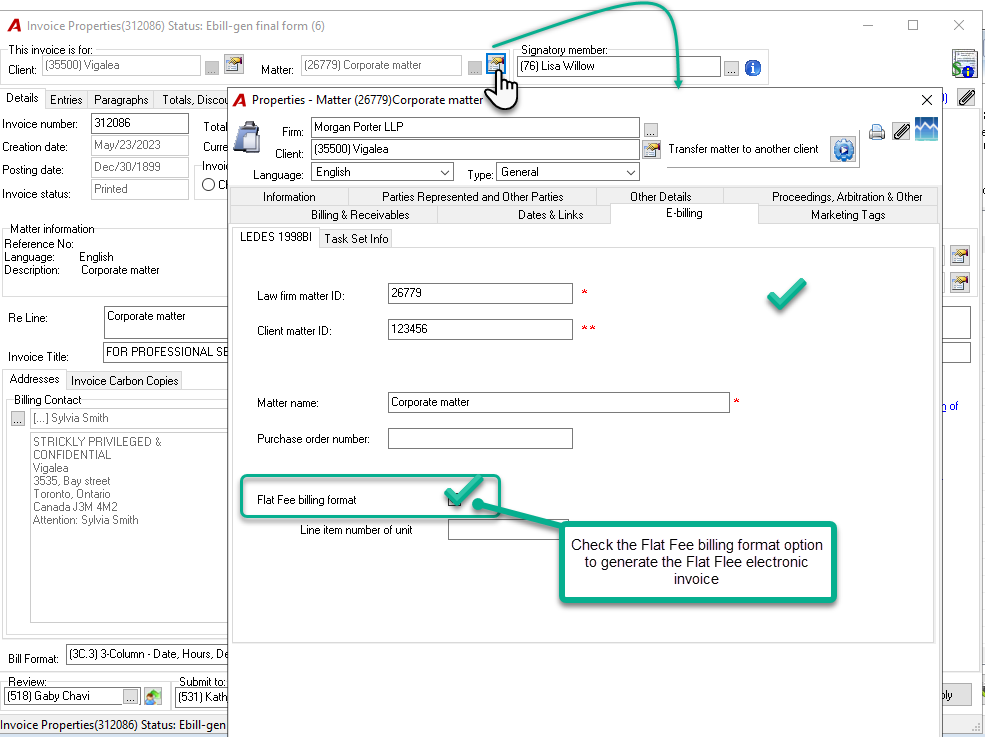Click the Client matter ID field

[x=481, y=329]
